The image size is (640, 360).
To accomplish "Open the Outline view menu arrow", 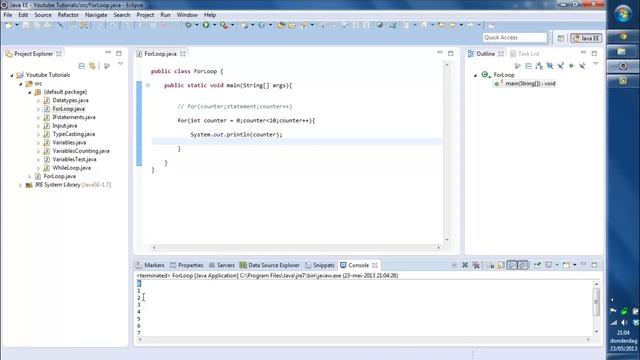I will coord(595,64).
